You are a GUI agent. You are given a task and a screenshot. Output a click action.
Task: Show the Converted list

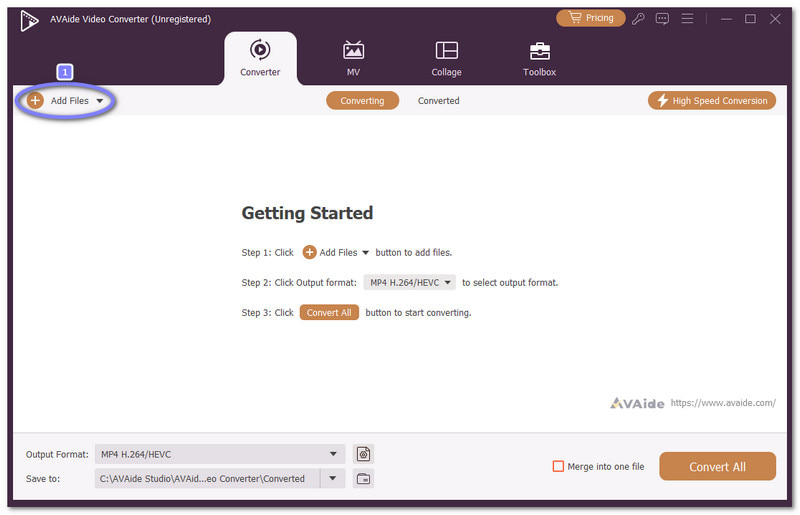(x=438, y=100)
